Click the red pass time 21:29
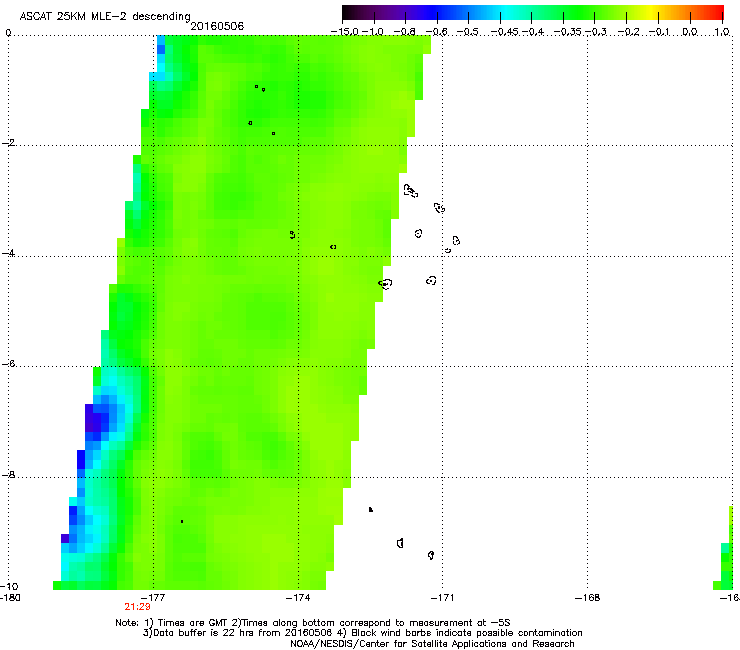This screenshot has width=740, height=650. (137, 607)
